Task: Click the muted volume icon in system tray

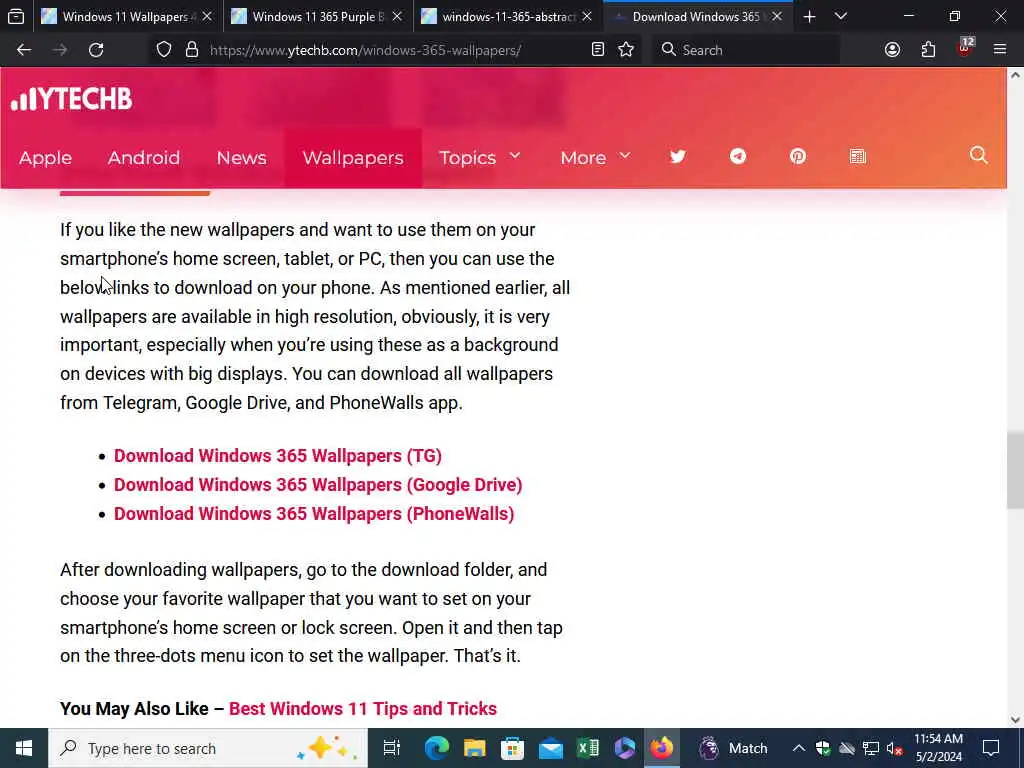Action: [x=895, y=748]
